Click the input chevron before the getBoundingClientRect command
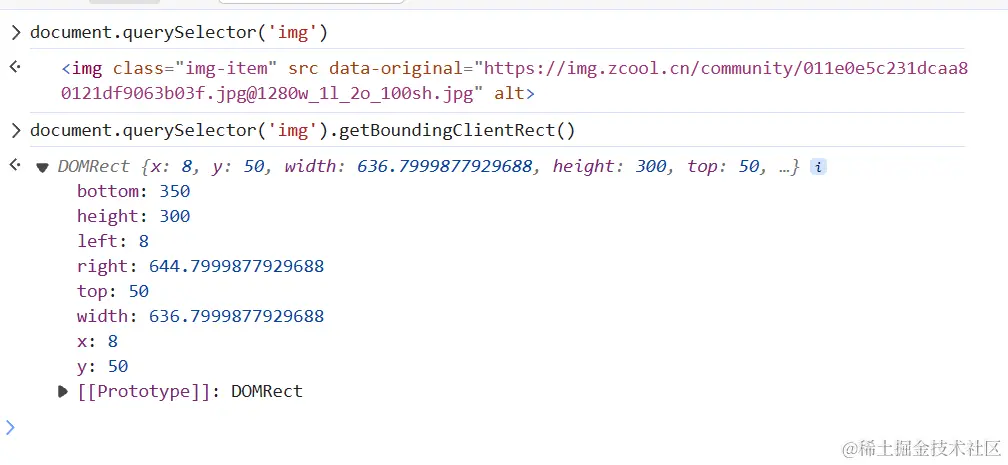Viewport: 1008px width, 465px height. click(x=16, y=131)
